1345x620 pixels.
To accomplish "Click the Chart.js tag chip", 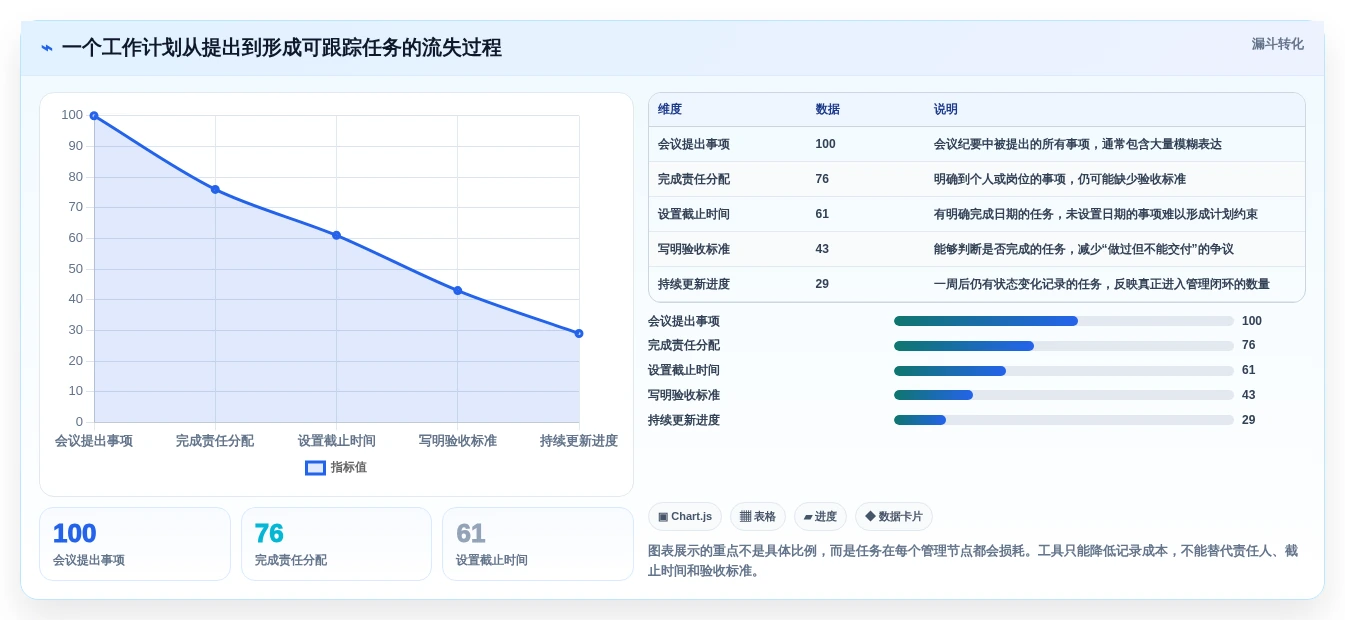I will 685,516.
